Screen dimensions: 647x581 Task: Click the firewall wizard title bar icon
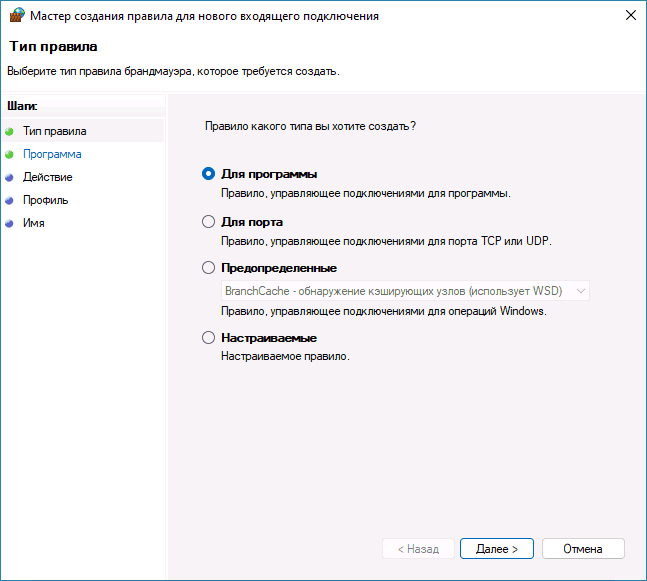17,17
